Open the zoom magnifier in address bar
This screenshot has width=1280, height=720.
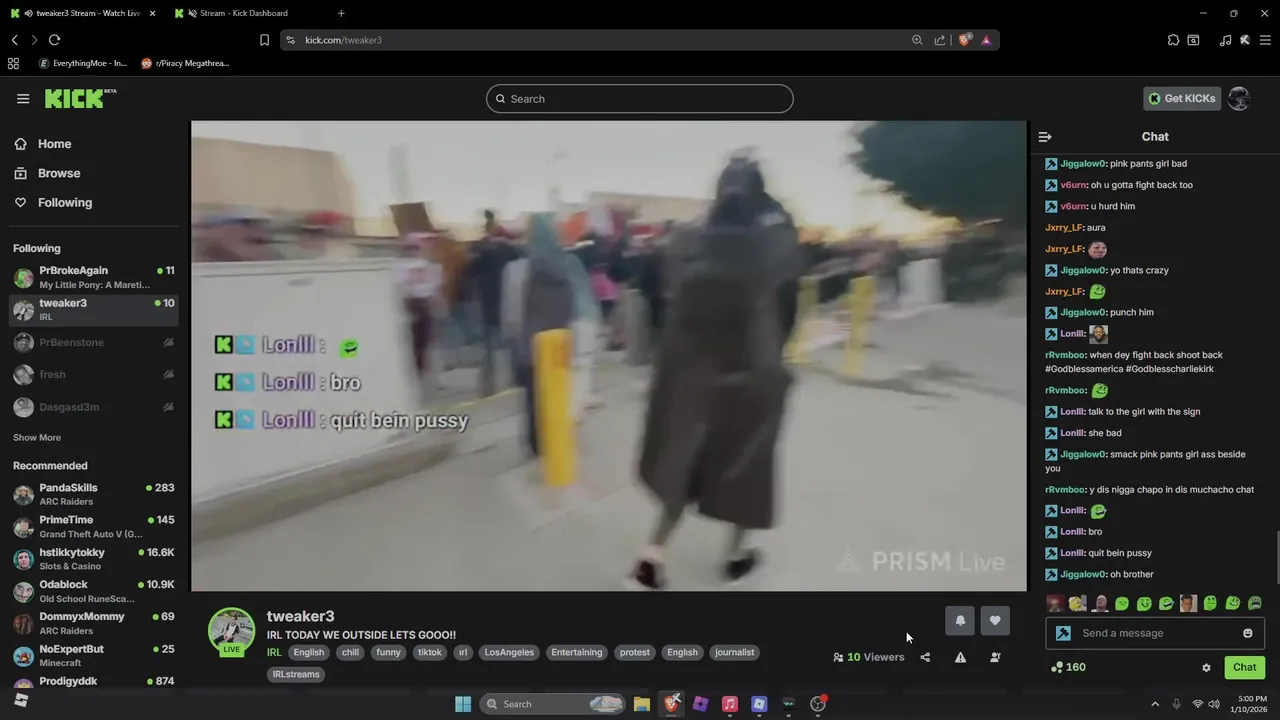point(917,40)
